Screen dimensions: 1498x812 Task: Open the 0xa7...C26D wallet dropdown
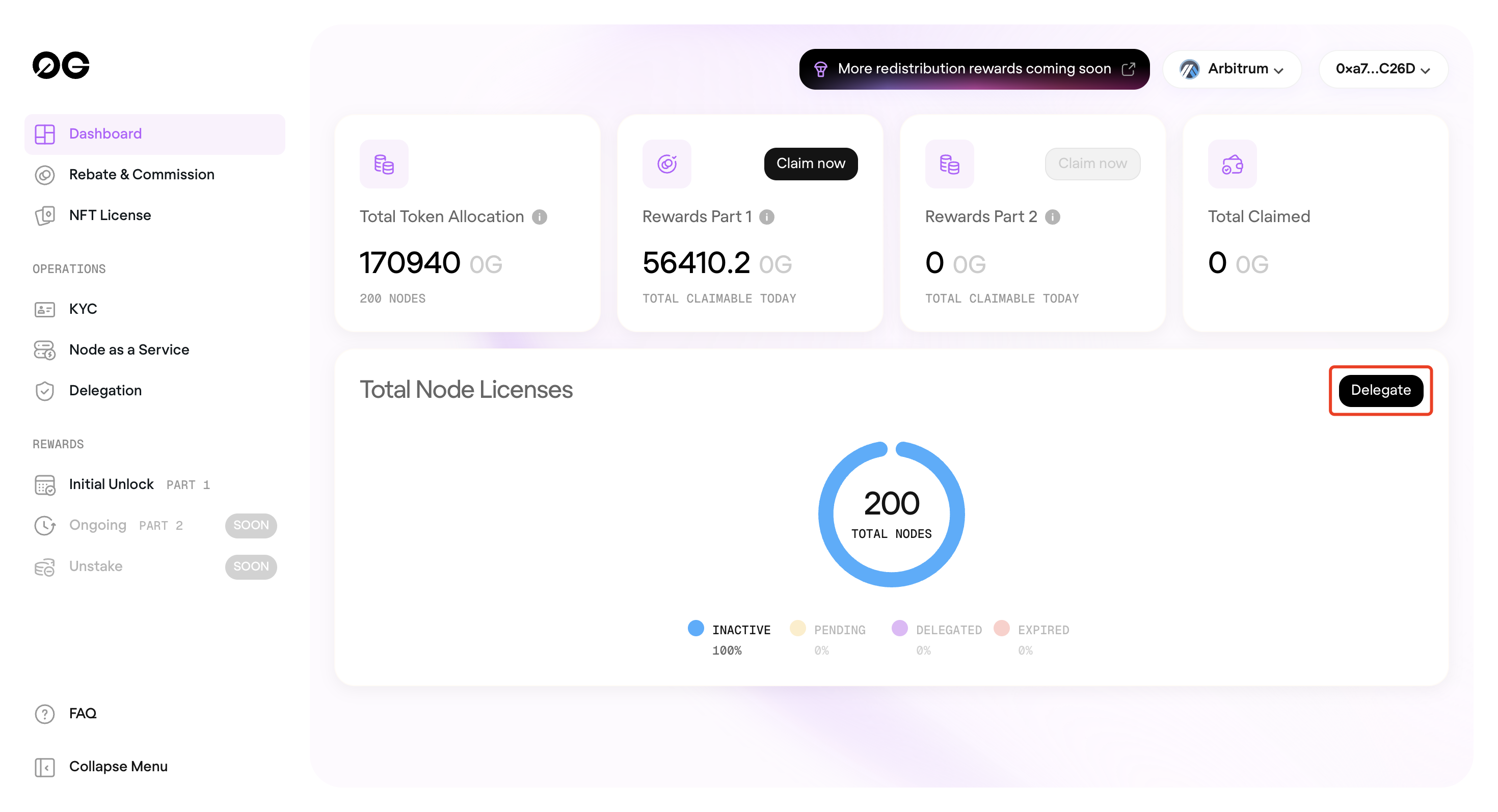point(1382,69)
